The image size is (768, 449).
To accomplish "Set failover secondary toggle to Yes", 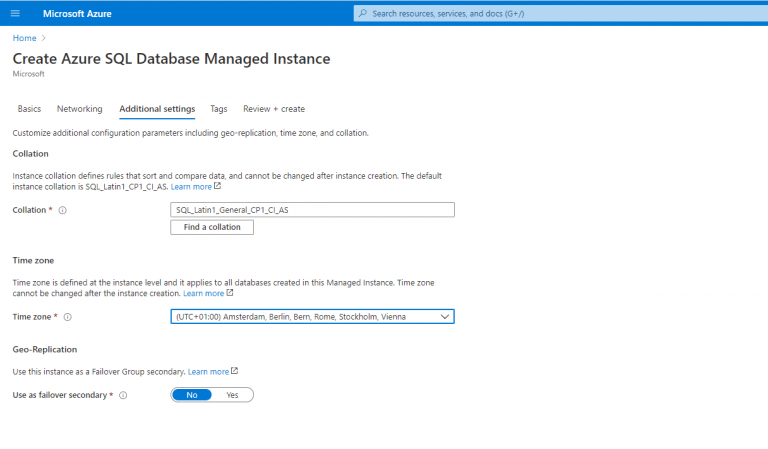I will (232, 395).
